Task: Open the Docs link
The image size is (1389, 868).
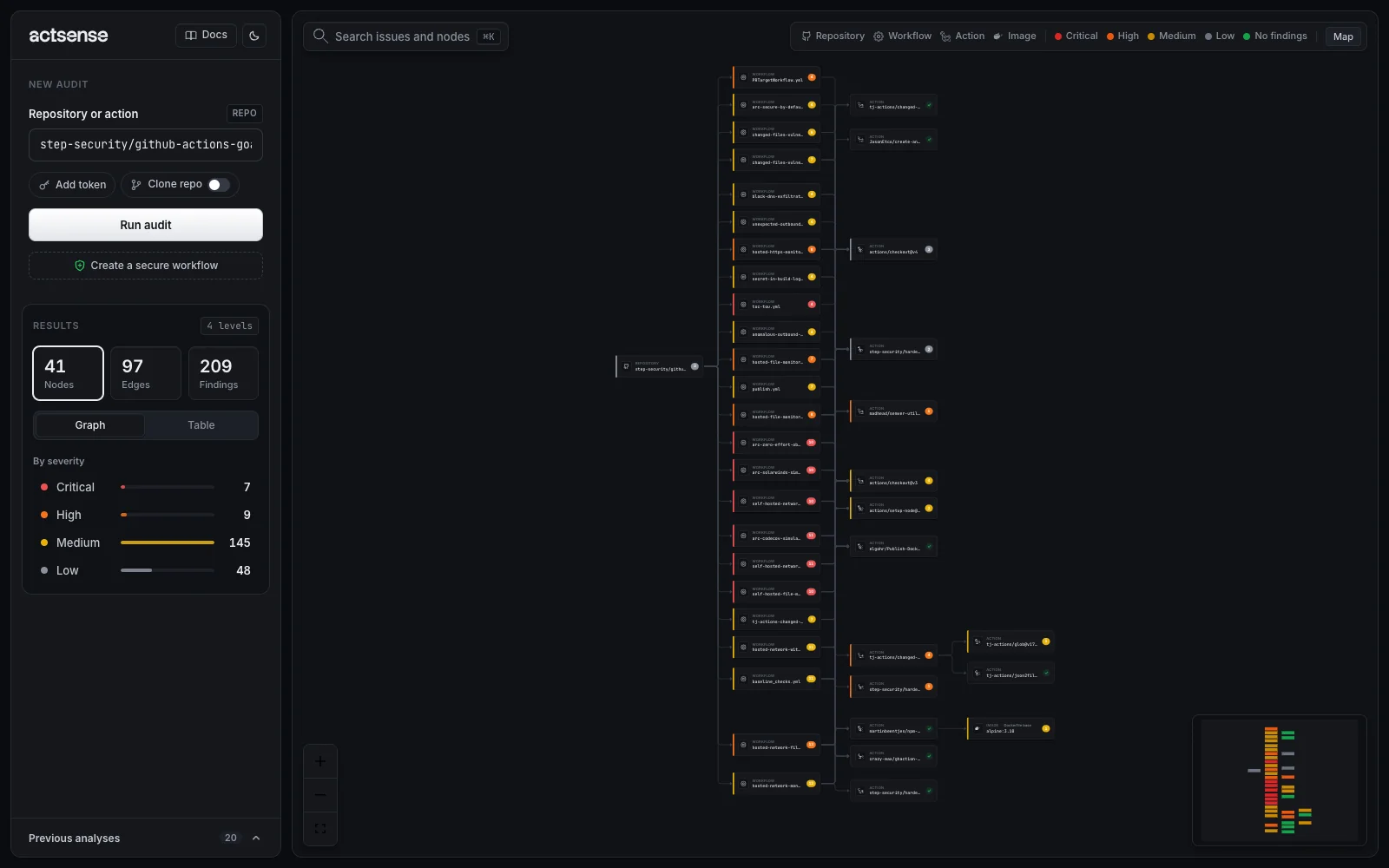Action: coord(207,36)
